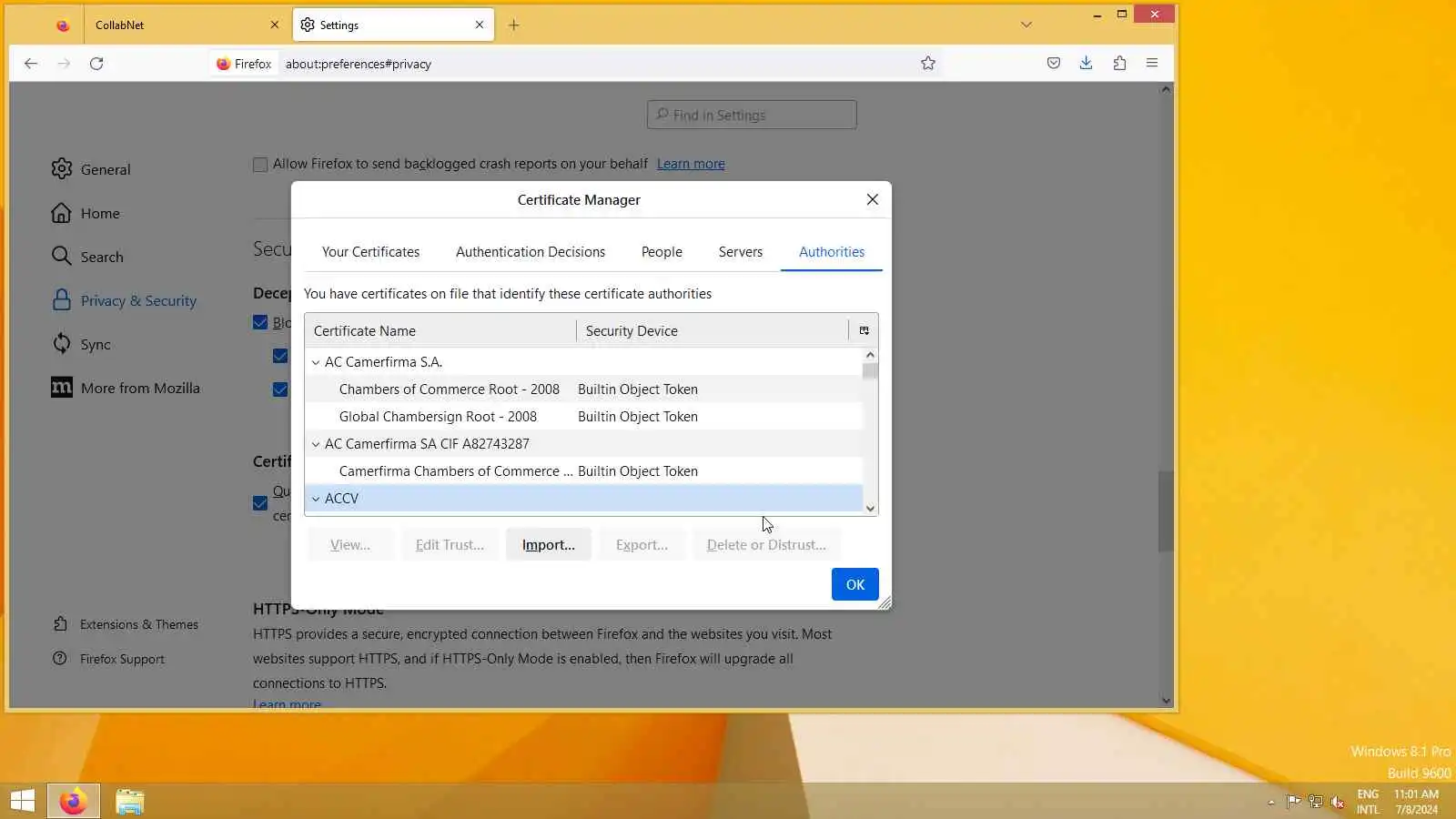The height and width of the screenshot is (819, 1456).
Task: Switch to the Authentication Decisions tab
Action: coord(531,252)
